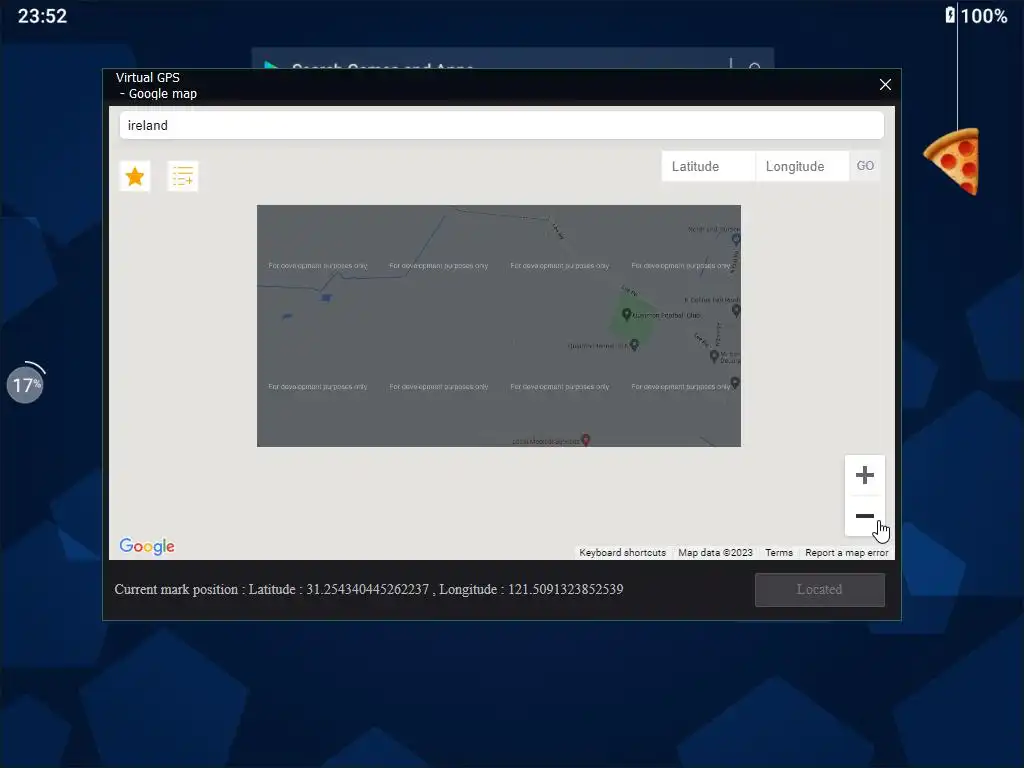Image resolution: width=1024 pixels, height=768 pixels.
Task: Click the pizza slice floating icon
Action: (x=953, y=161)
